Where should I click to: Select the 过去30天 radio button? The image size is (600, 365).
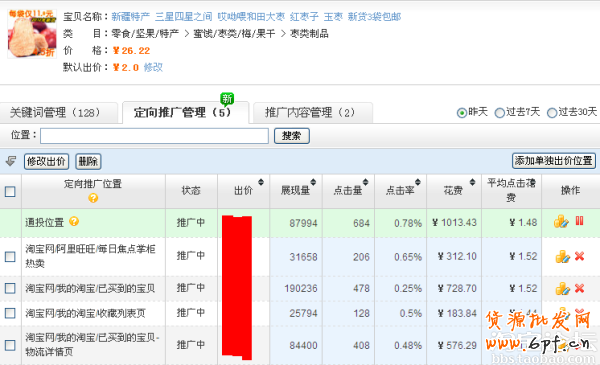pyautogui.click(x=552, y=113)
